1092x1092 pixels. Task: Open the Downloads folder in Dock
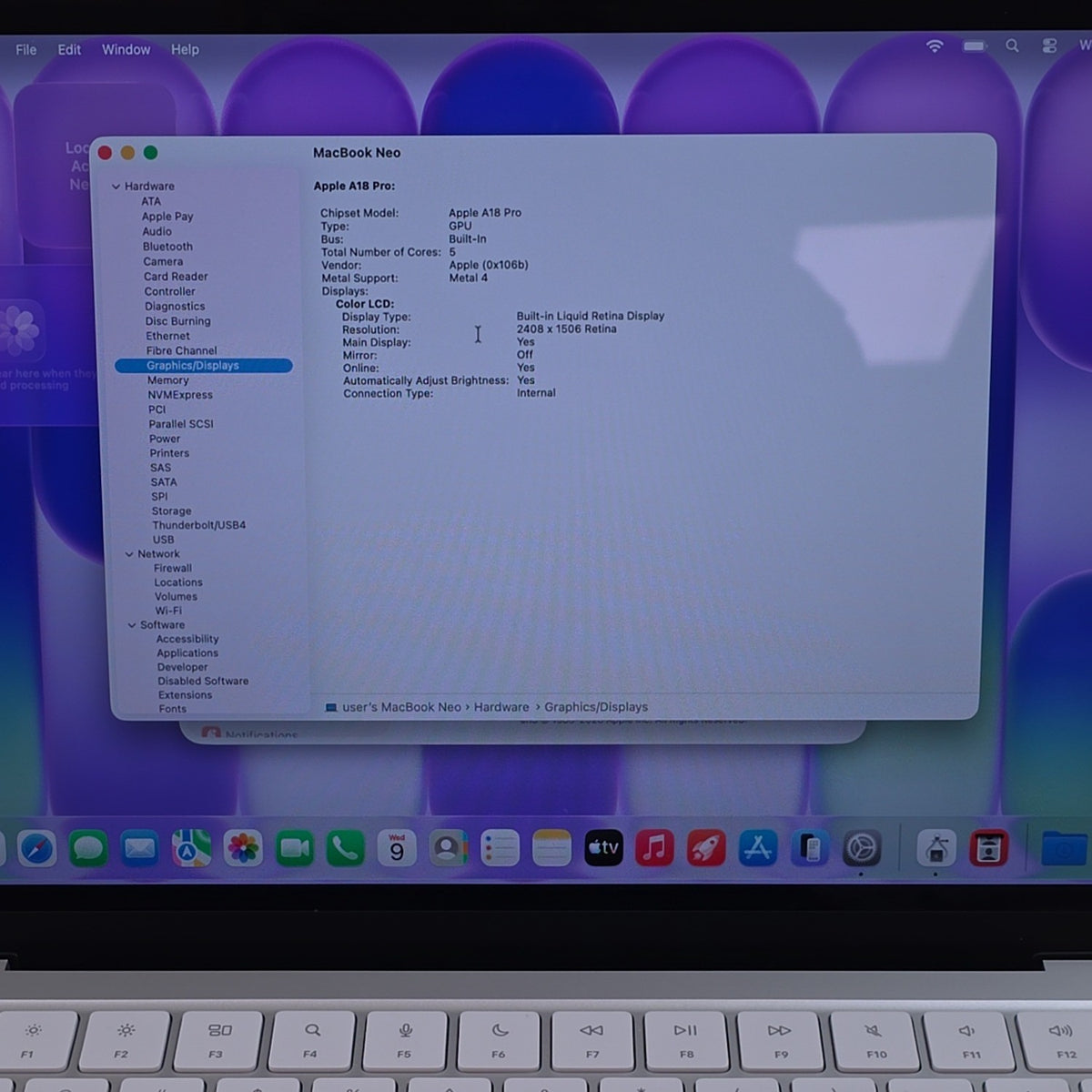1063,849
